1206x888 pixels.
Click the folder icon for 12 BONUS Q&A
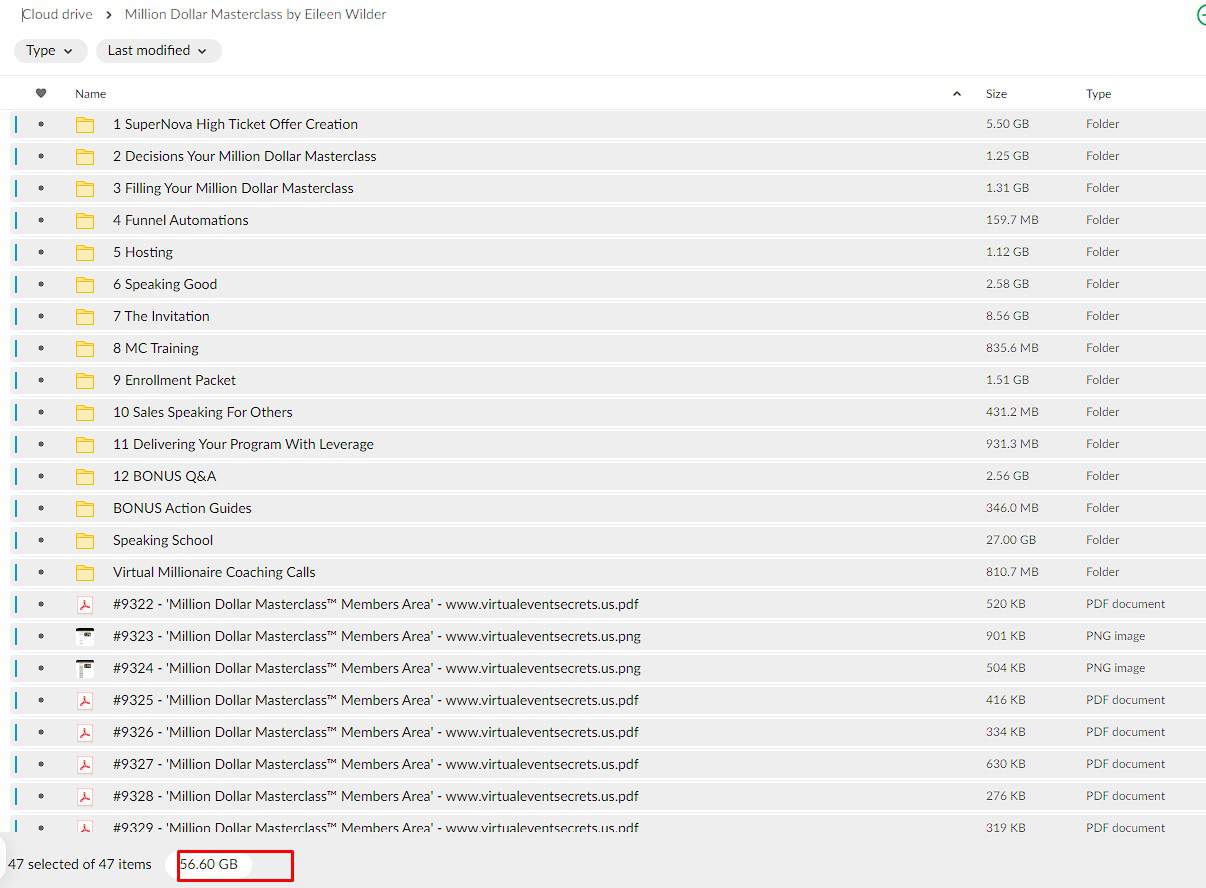pos(85,477)
